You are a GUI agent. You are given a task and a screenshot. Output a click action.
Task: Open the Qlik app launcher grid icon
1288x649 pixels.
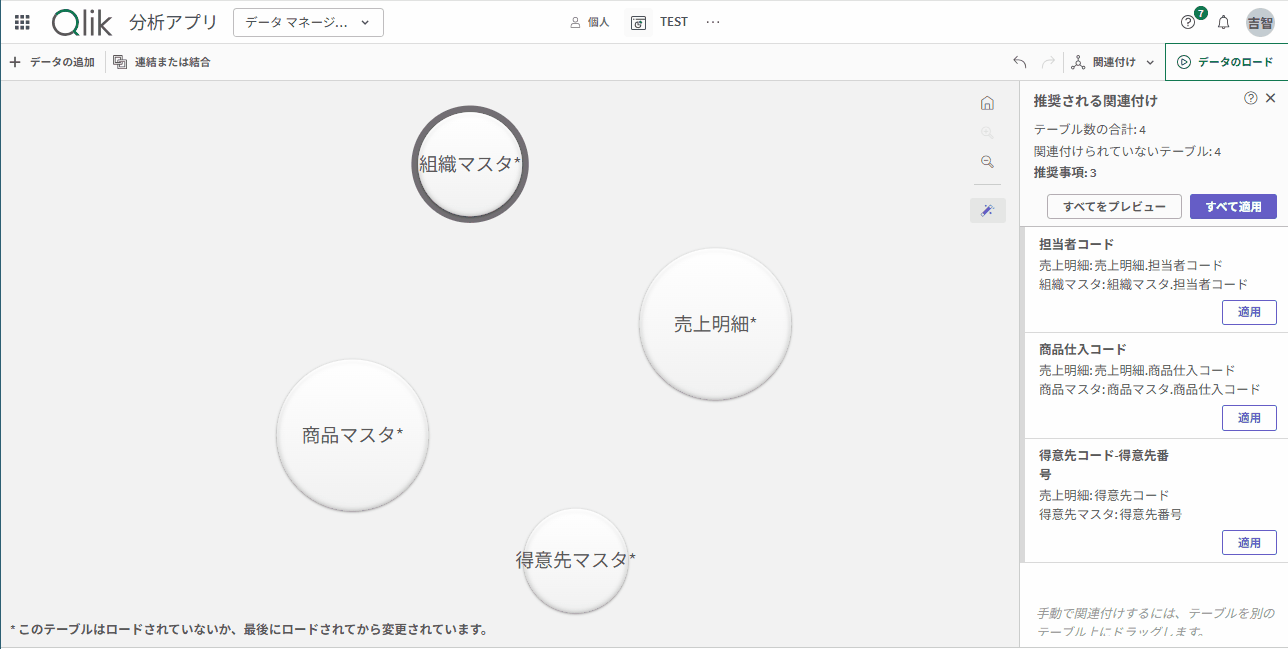pyautogui.click(x=22, y=22)
